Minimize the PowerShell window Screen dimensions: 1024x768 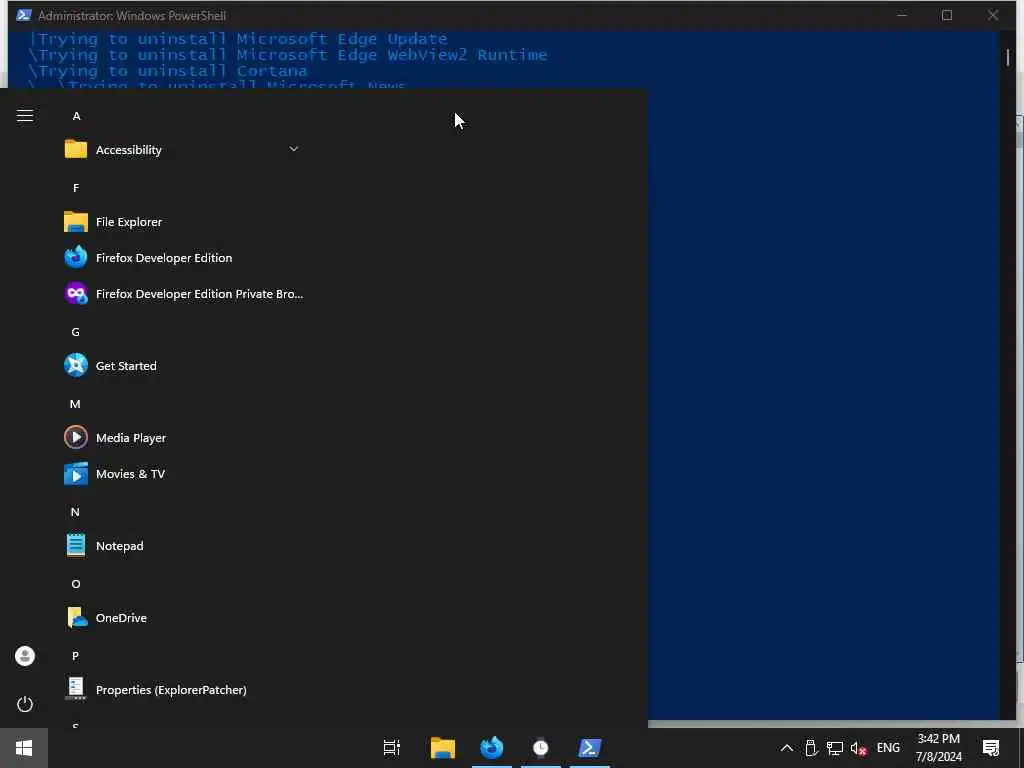click(902, 15)
